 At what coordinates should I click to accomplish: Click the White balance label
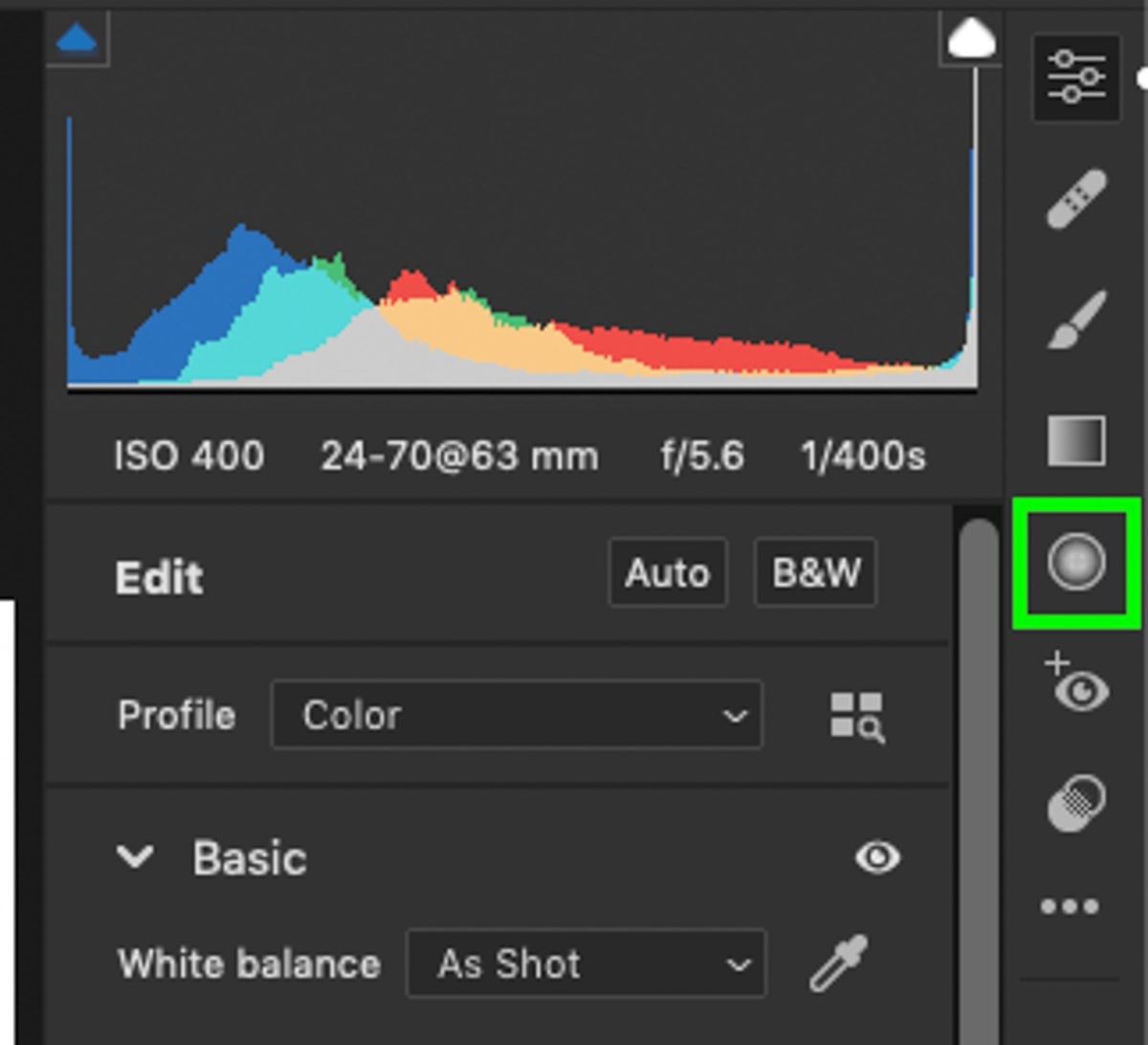[x=249, y=964]
